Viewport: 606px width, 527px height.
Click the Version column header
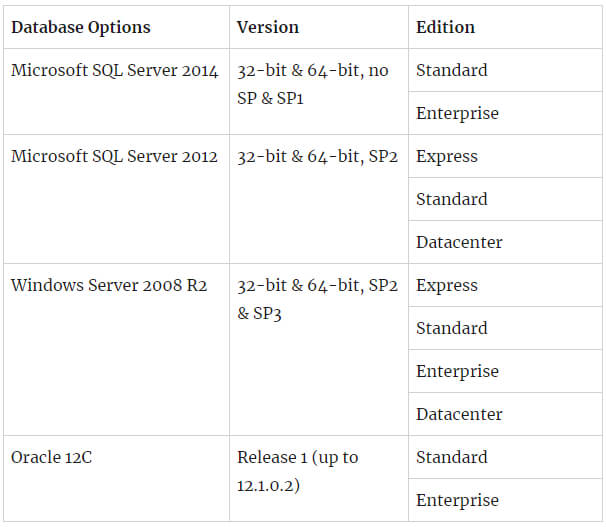pos(319,27)
